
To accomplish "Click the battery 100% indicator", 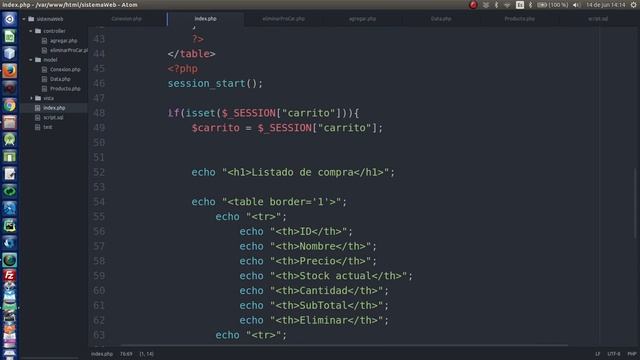I will (552, 5).
